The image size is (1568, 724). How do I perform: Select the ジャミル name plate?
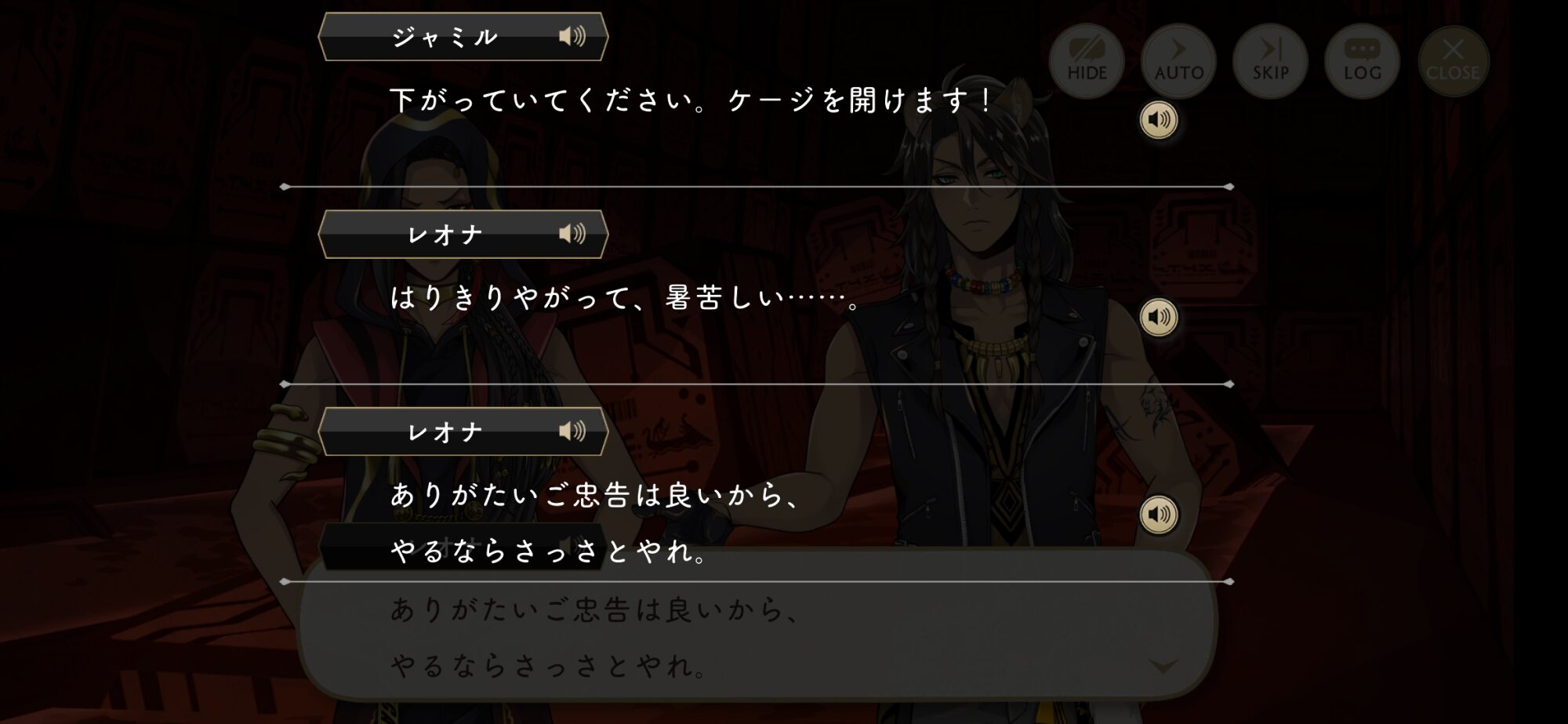(463, 36)
